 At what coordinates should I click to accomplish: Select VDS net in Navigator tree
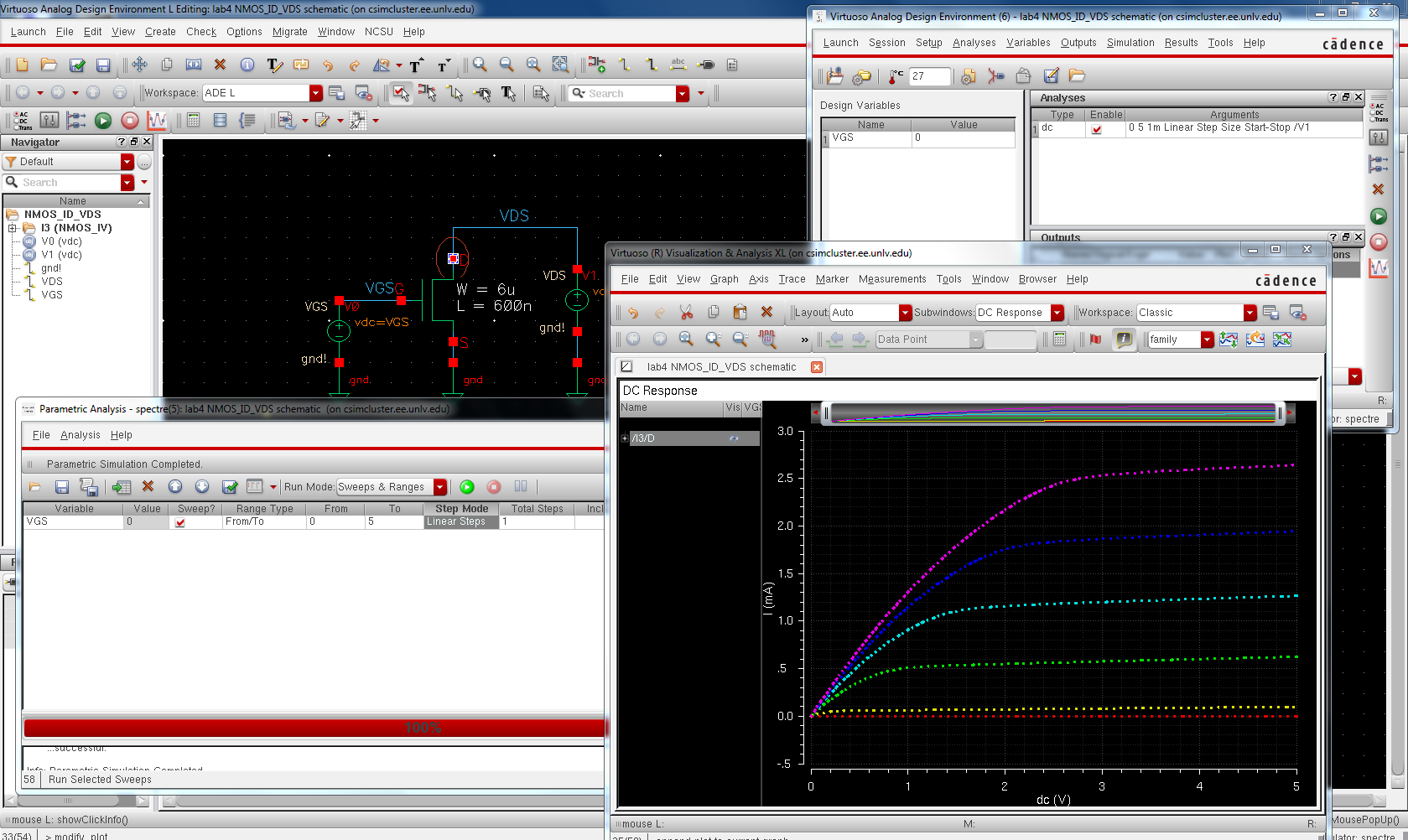(52, 282)
